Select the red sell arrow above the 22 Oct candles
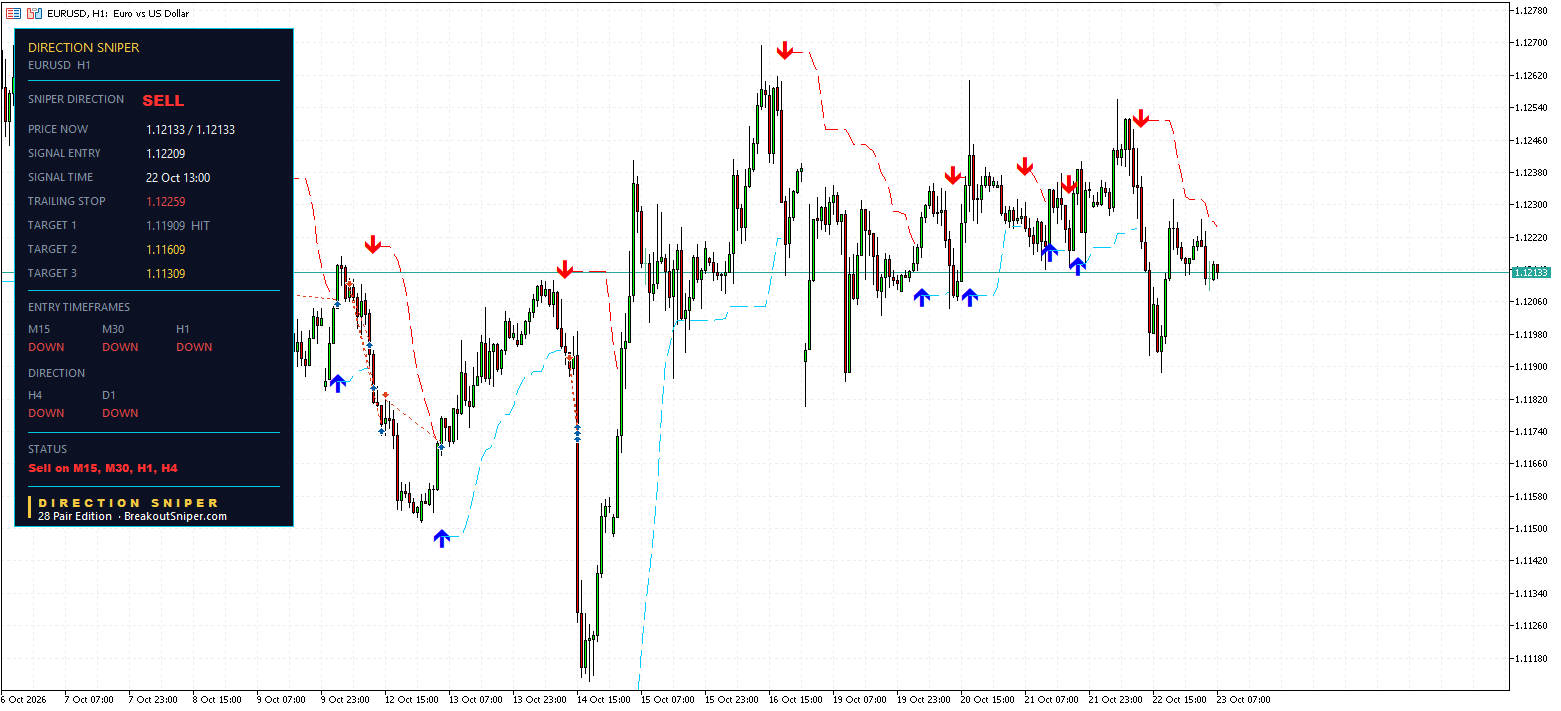 point(1141,118)
